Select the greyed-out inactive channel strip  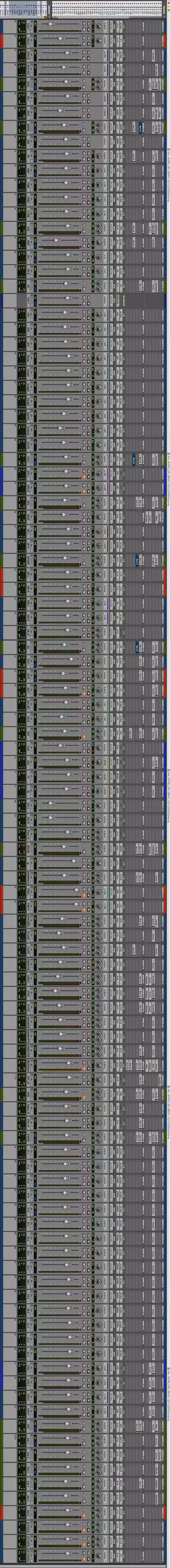[83, 301]
